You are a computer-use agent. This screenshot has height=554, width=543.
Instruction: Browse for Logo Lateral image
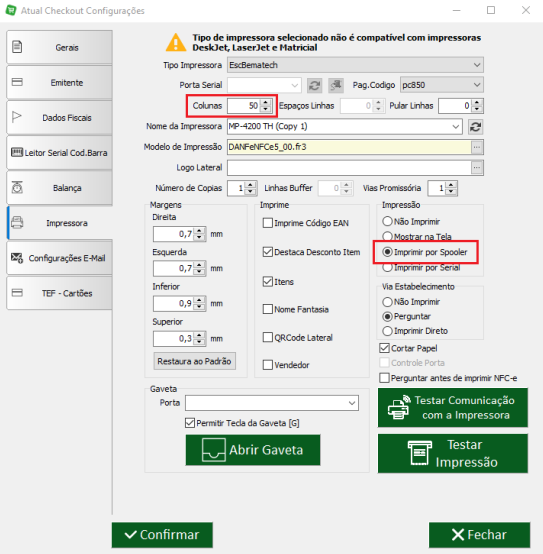pos(477,168)
